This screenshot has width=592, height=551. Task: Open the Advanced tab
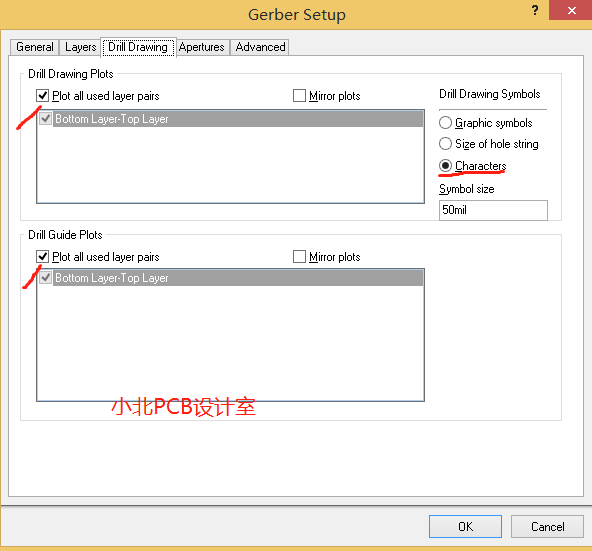[x=260, y=47]
